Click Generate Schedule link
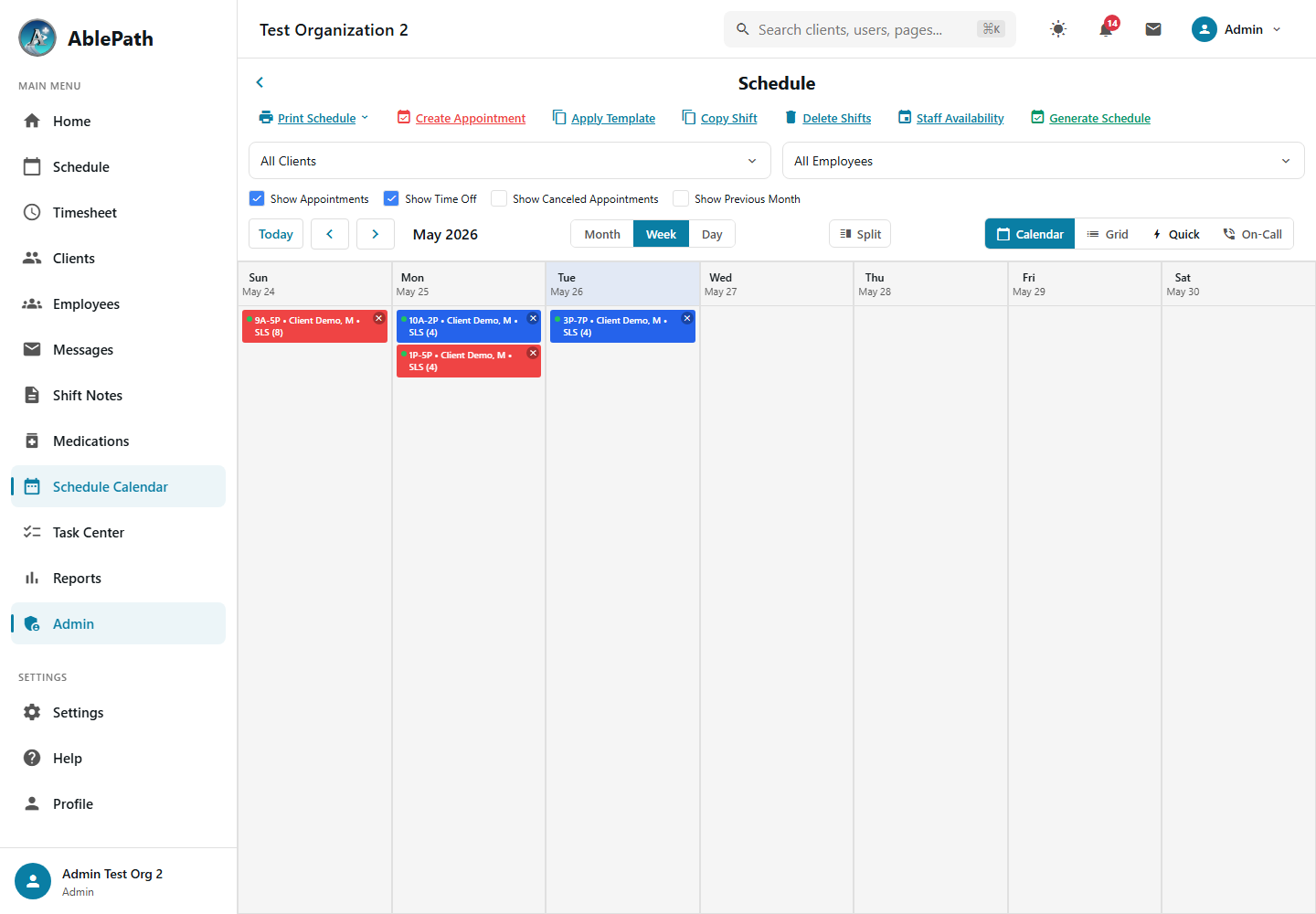This screenshot has width=1316, height=914. click(x=1090, y=118)
